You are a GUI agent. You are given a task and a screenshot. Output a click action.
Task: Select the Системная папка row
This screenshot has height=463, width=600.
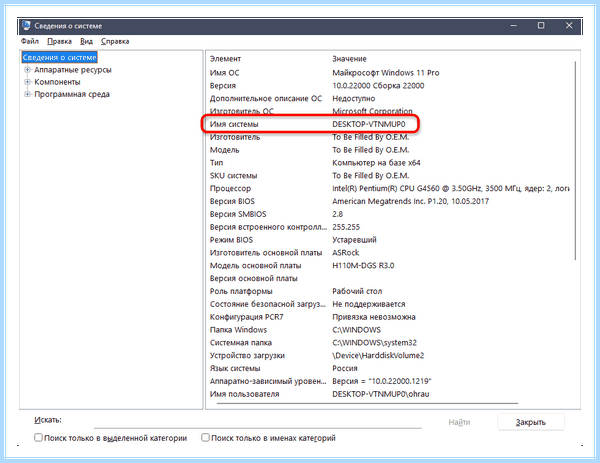tap(390, 343)
